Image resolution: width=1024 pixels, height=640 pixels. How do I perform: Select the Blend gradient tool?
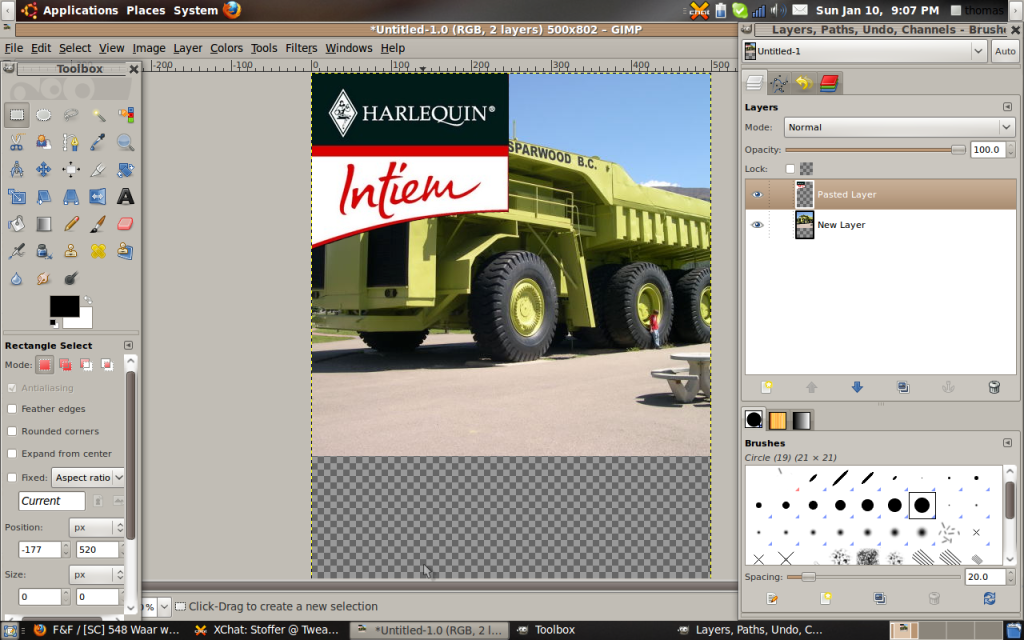click(x=44, y=224)
